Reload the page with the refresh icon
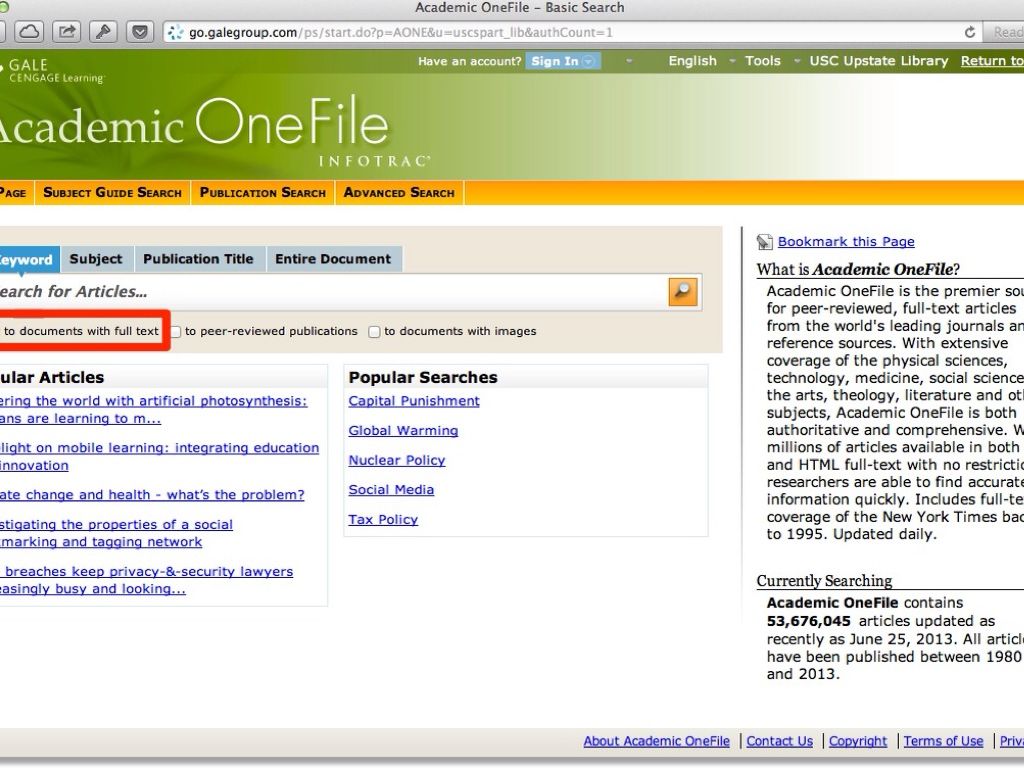Screen dimensions: 1024x768 pyautogui.click(x=969, y=32)
